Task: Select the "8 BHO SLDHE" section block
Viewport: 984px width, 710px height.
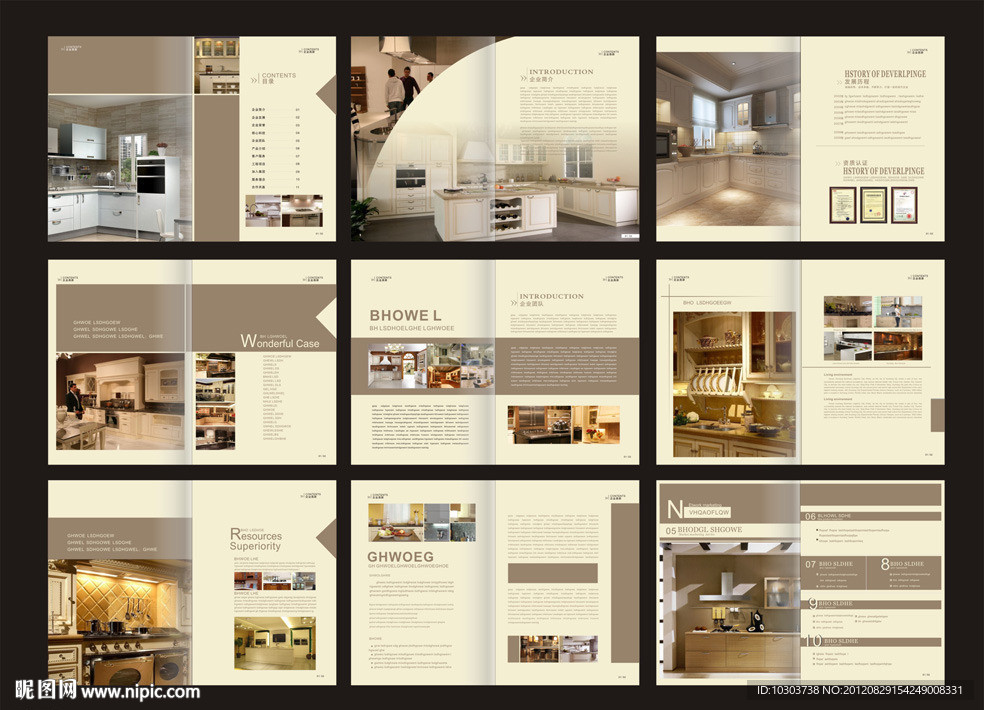Action: pos(904,573)
